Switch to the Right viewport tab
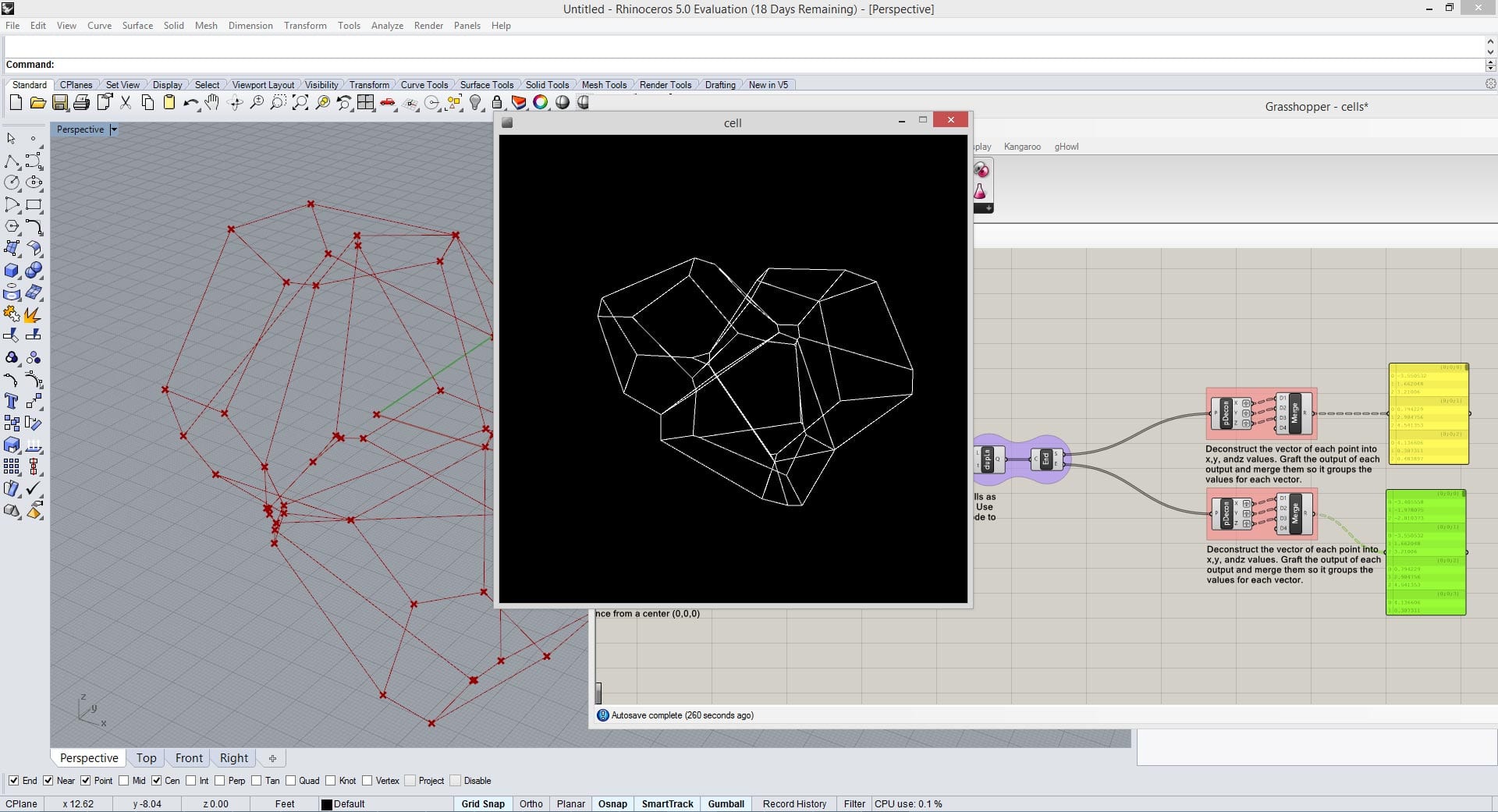This screenshot has height=812, width=1498. 233,757
